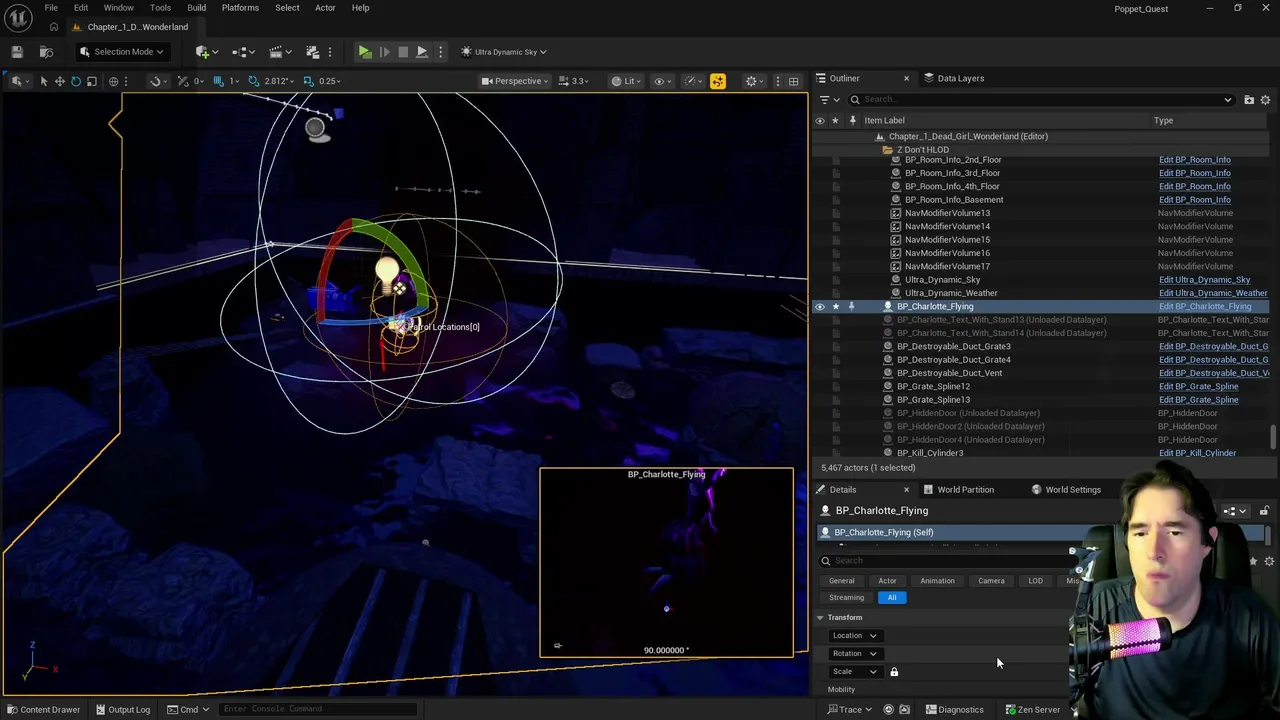Click the Edit BP_Grate_Spline link for BP_Grate_Spline12
The height and width of the screenshot is (720, 1280).
pyautogui.click(x=1198, y=387)
